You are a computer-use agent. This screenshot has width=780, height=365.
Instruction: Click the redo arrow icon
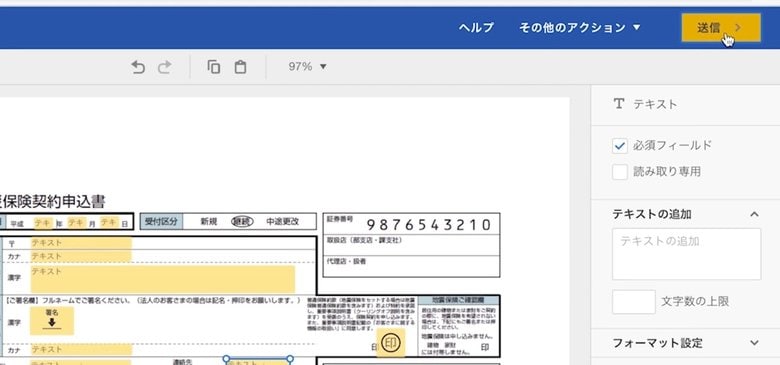[x=164, y=67]
